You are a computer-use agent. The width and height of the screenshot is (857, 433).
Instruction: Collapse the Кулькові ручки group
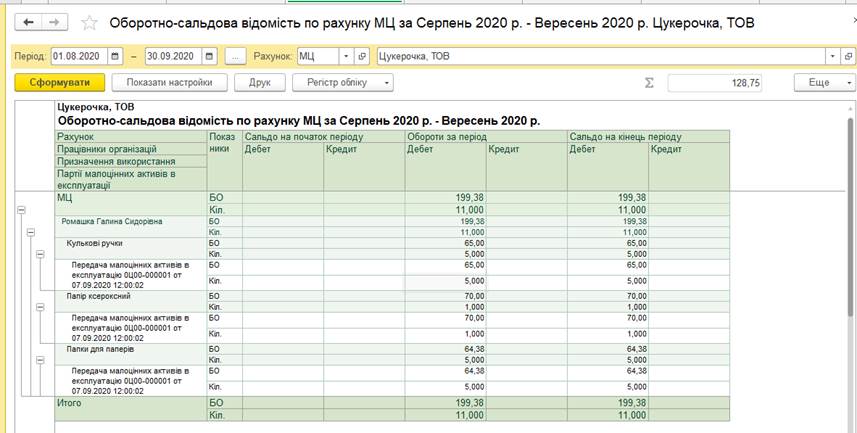click(x=39, y=254)
